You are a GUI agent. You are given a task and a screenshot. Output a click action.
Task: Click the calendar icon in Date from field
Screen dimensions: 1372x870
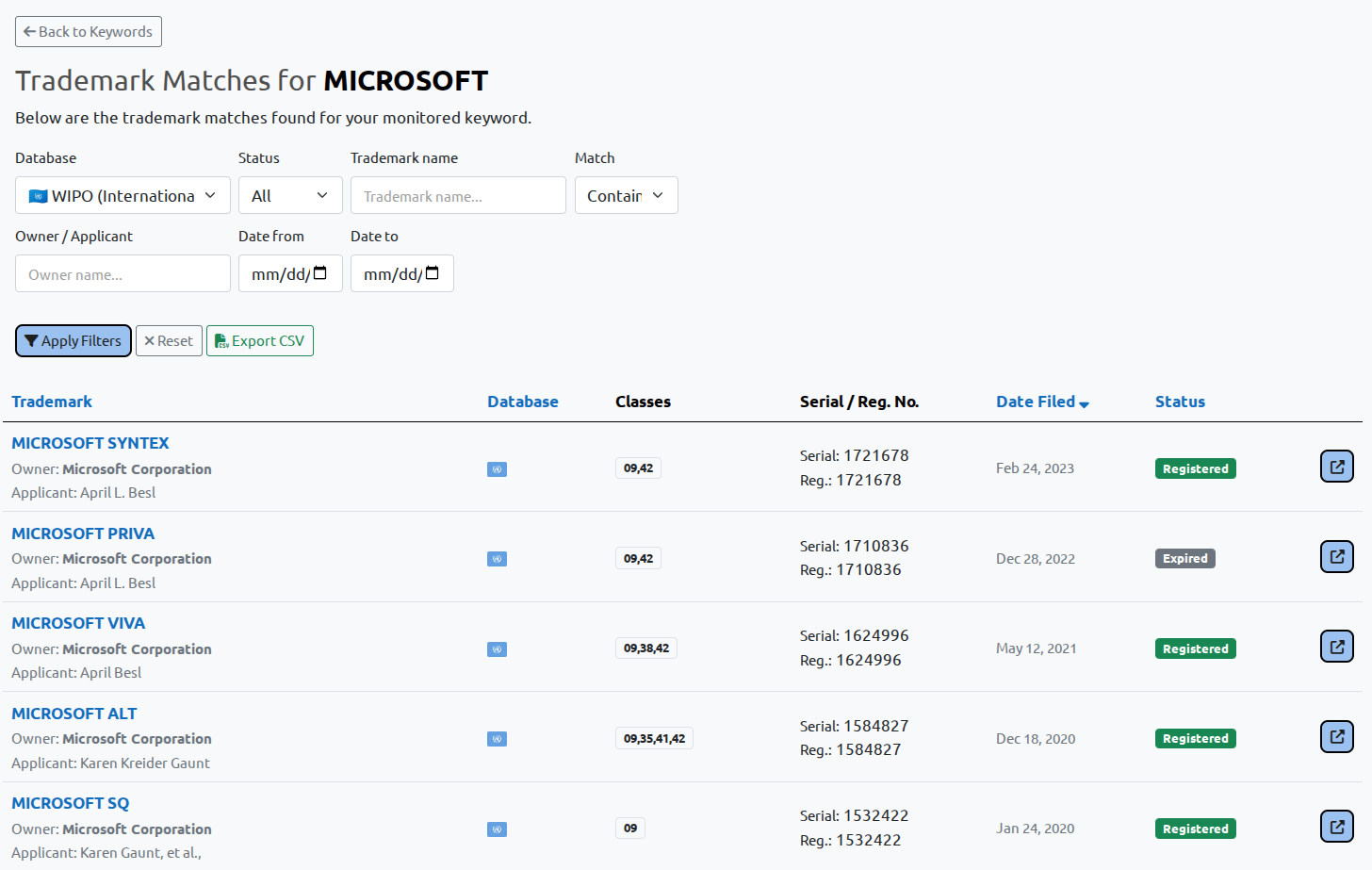(x=319, y=272)
